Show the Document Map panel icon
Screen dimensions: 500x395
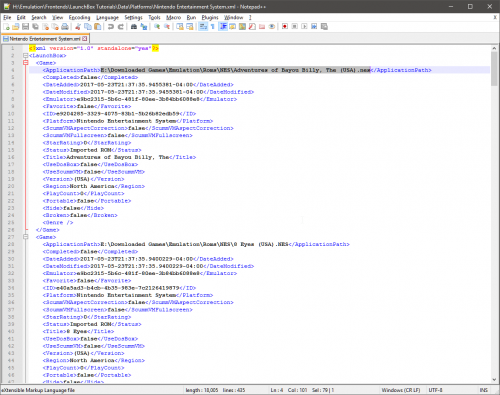coord(242,27)
